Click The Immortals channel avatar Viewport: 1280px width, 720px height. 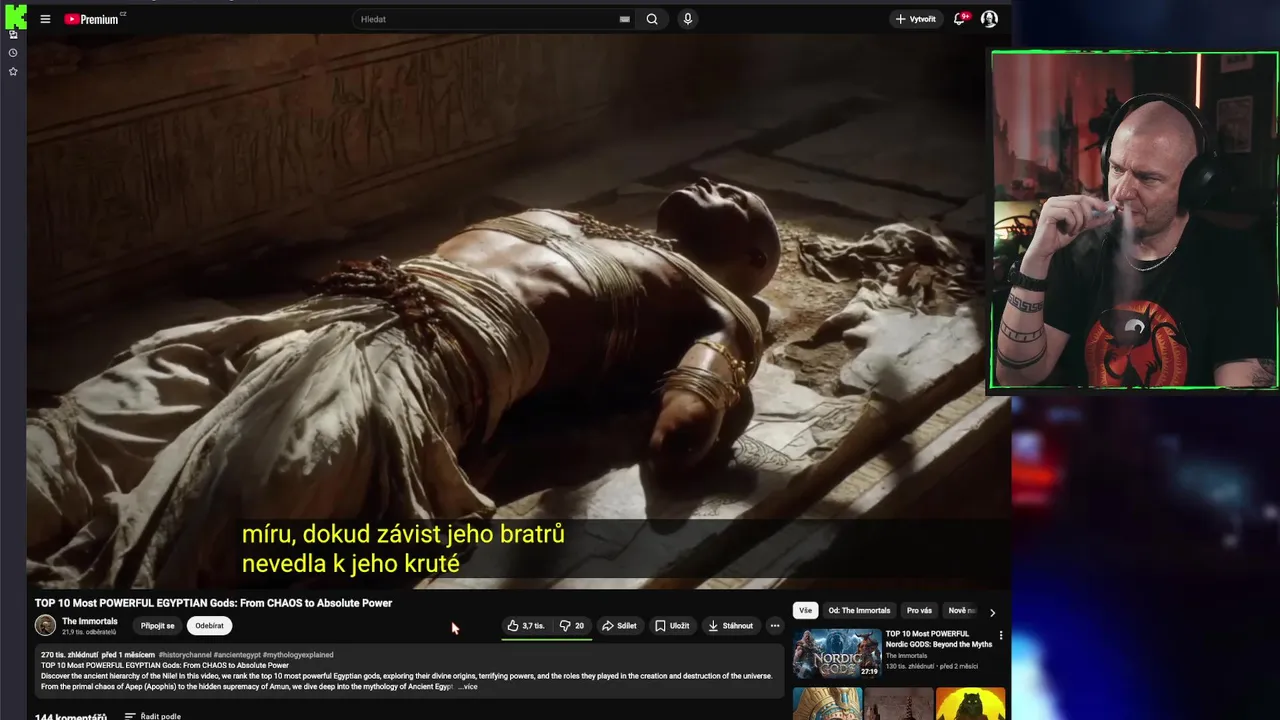45,625
